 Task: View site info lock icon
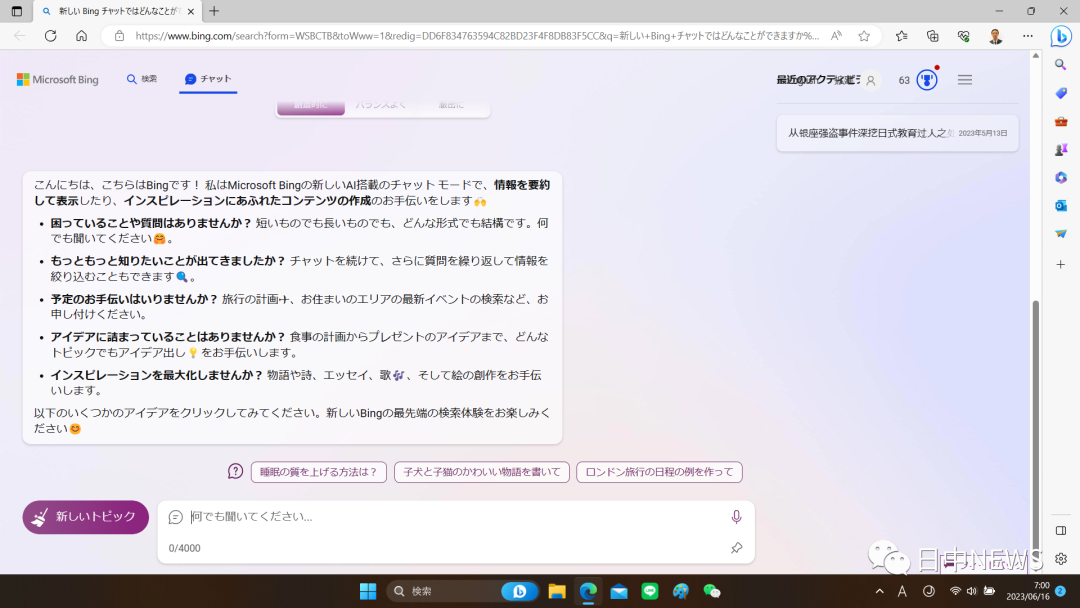[119, 36]
